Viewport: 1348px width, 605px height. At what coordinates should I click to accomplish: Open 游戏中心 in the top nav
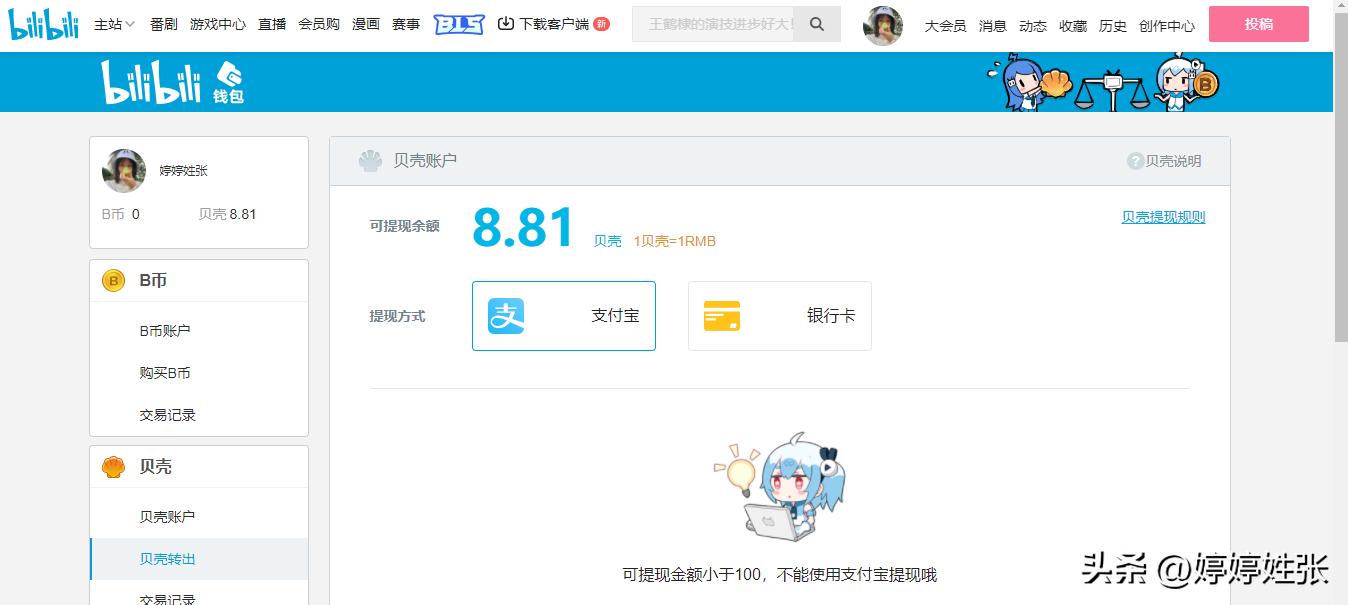pyautogui.click(x=218, y=24)
